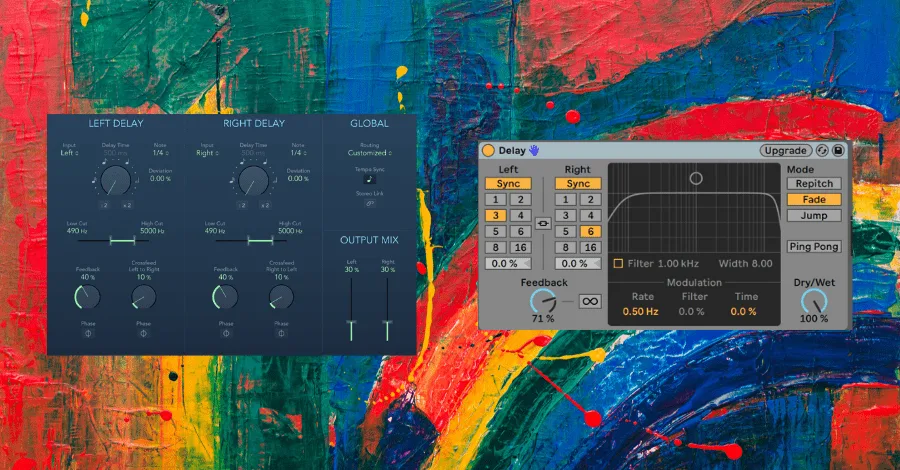Click the Modulation Filter 0.0 % value
Viewport: 900px width, 470px height.
[692, 312]
